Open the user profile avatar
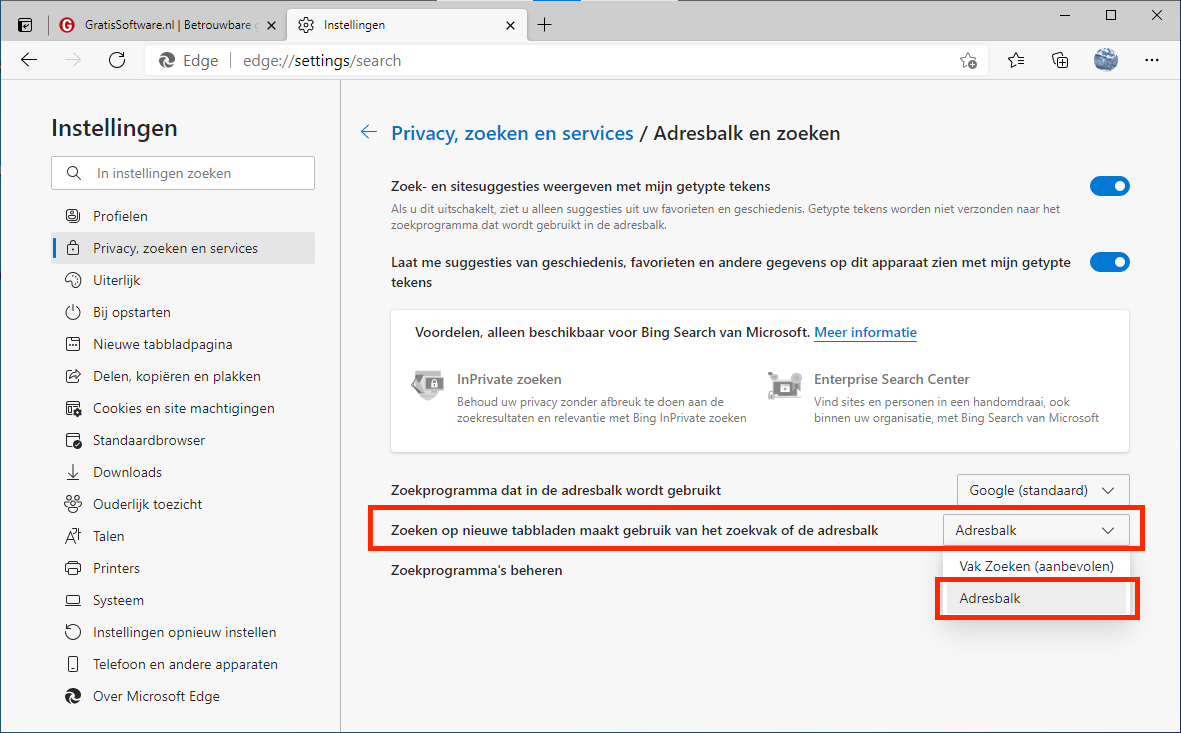The height and width of the screenshot is (733, 1181). tap(1106, 60)
